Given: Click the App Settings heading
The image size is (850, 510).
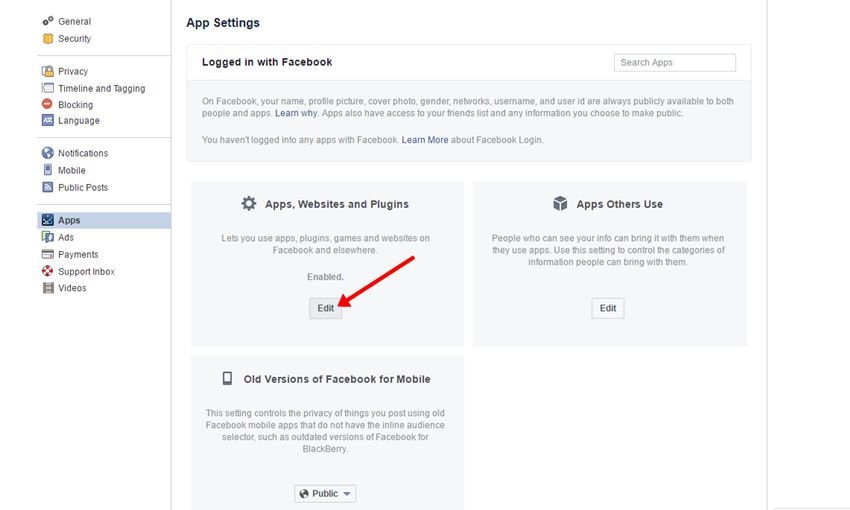Looking at the screenshot, I should tap(223, 23).
